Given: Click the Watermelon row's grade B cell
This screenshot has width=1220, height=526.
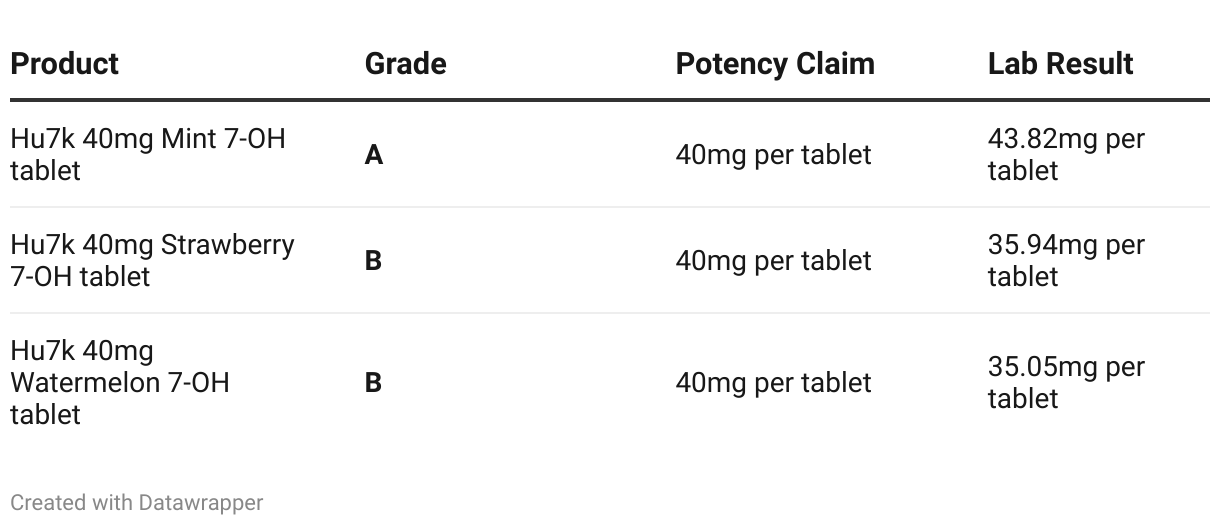Looking at the screenshot, I should click(x=373, y=383).
